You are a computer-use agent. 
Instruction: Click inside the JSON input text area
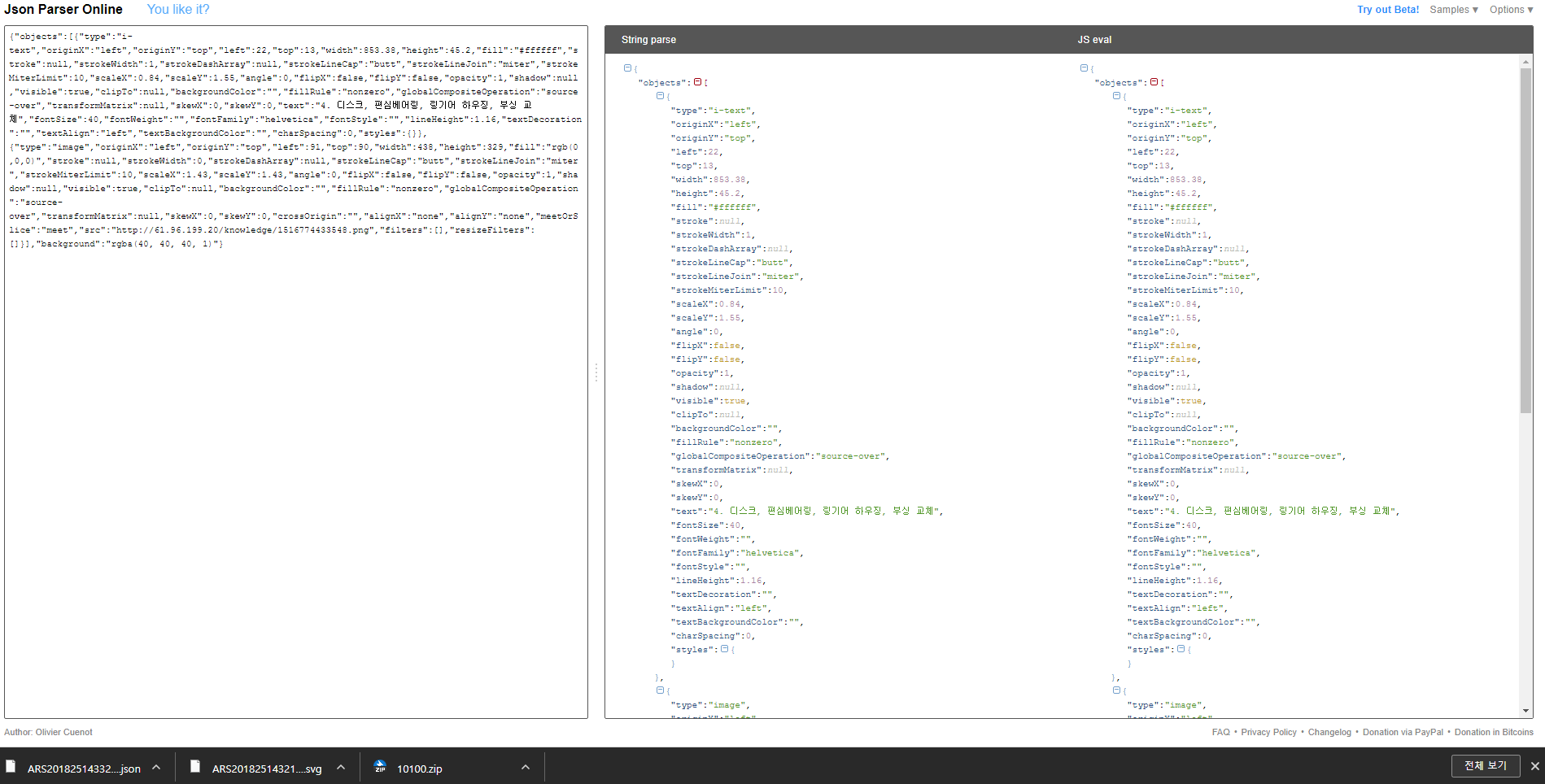pyautogui.click(x=296, y=372)
